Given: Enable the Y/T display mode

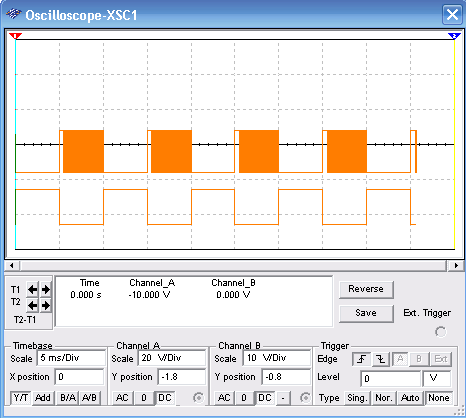Looking at the screenshot, I should pyautogui.click(x=21, y=398).
